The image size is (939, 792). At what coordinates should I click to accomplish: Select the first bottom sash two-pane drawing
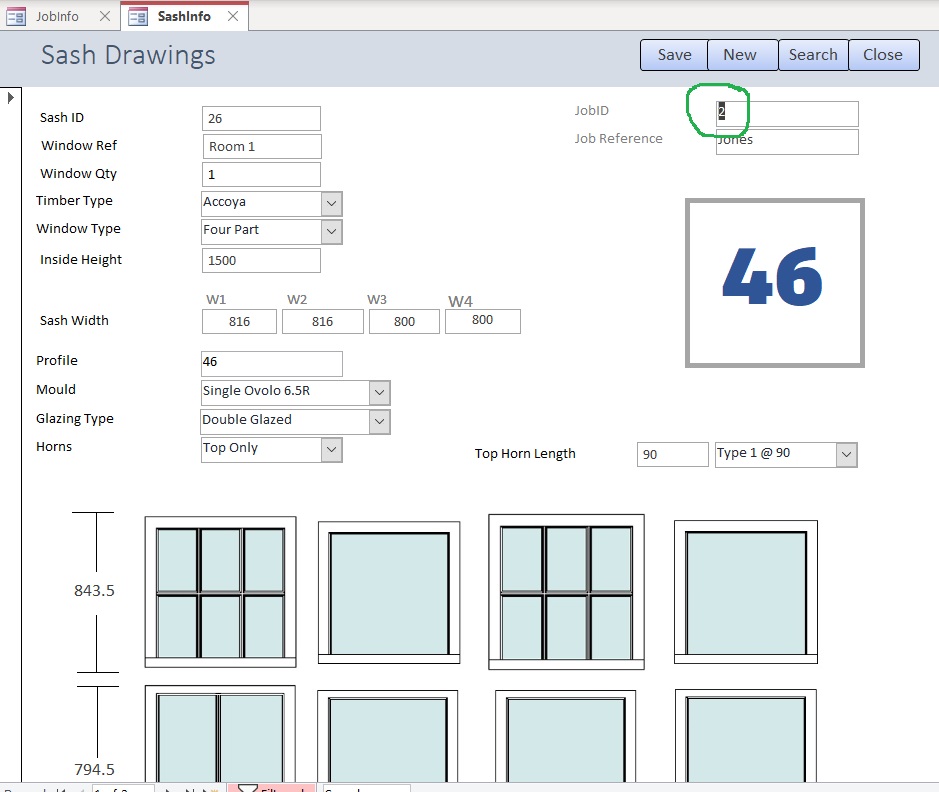pos(220,733)
